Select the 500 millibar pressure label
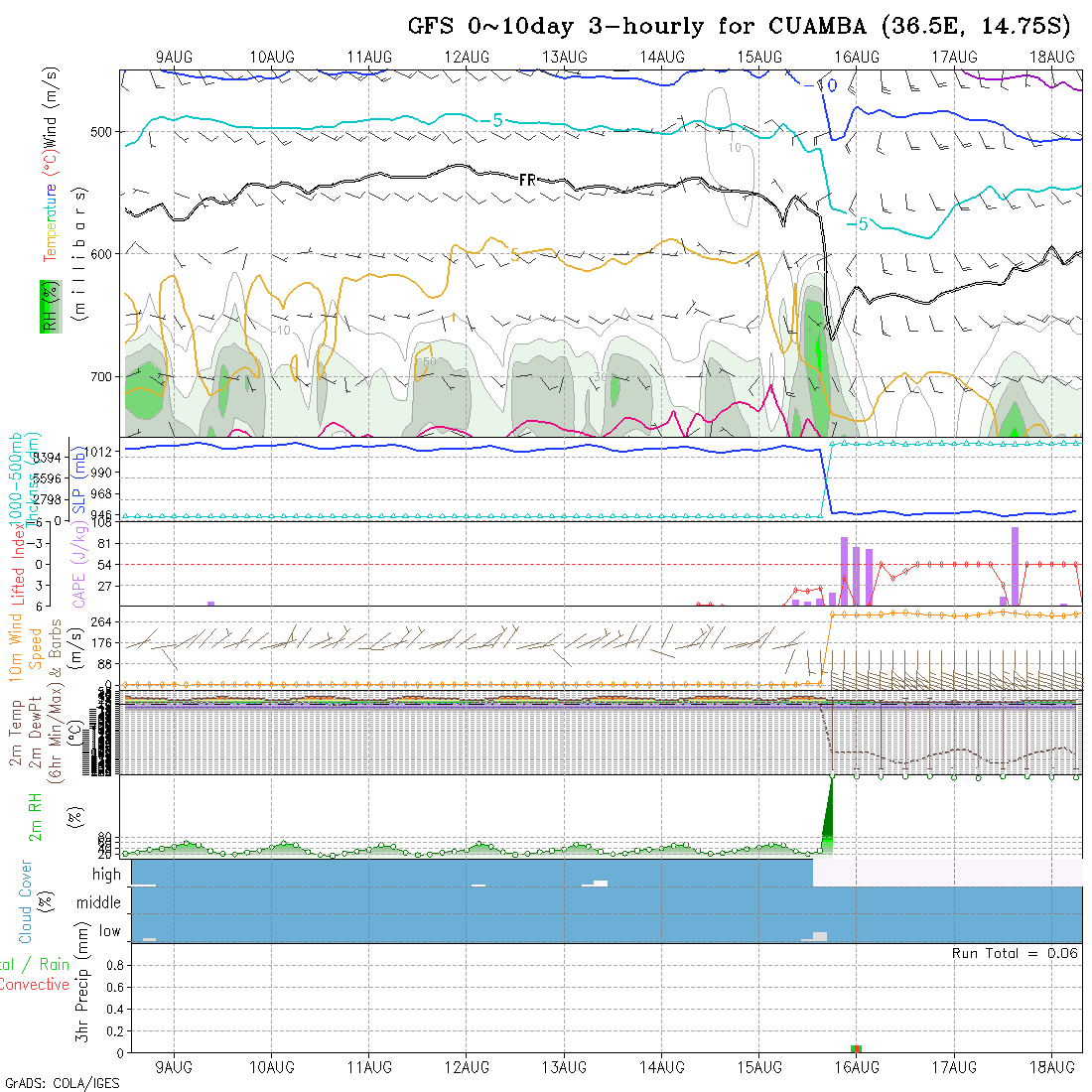 [100, 132]
